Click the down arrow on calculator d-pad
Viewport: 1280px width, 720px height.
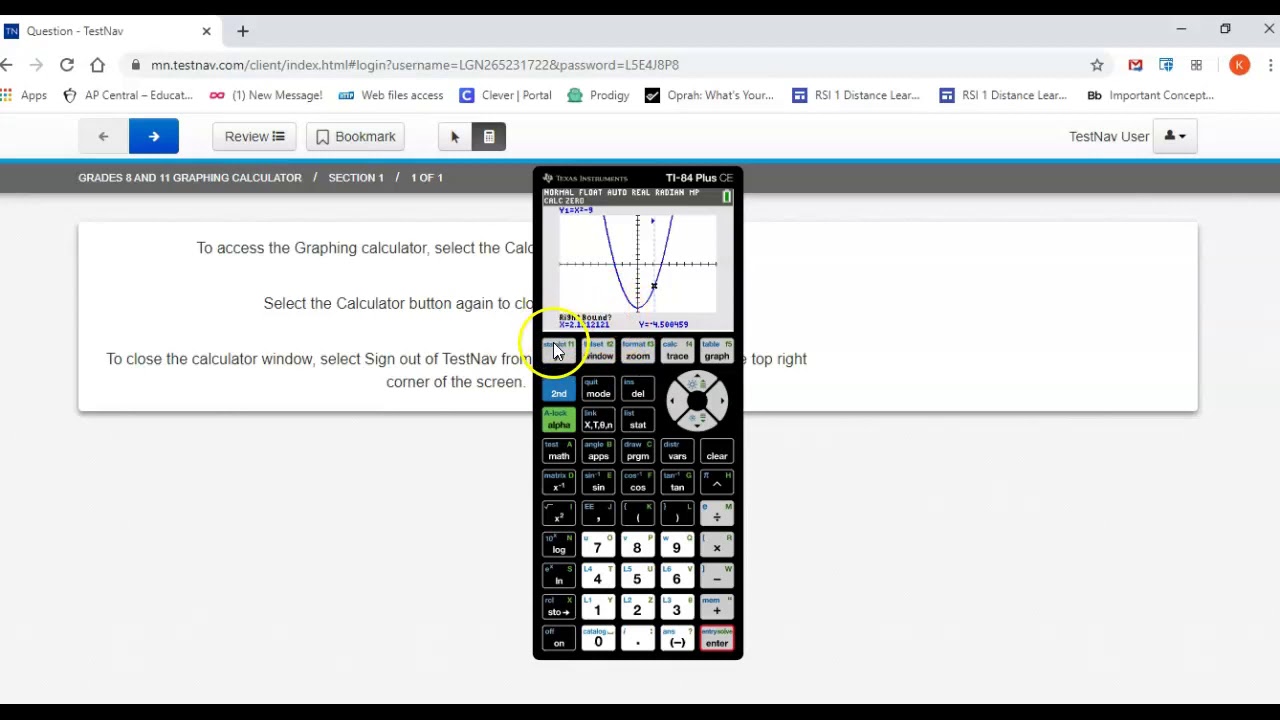(697, 421)
